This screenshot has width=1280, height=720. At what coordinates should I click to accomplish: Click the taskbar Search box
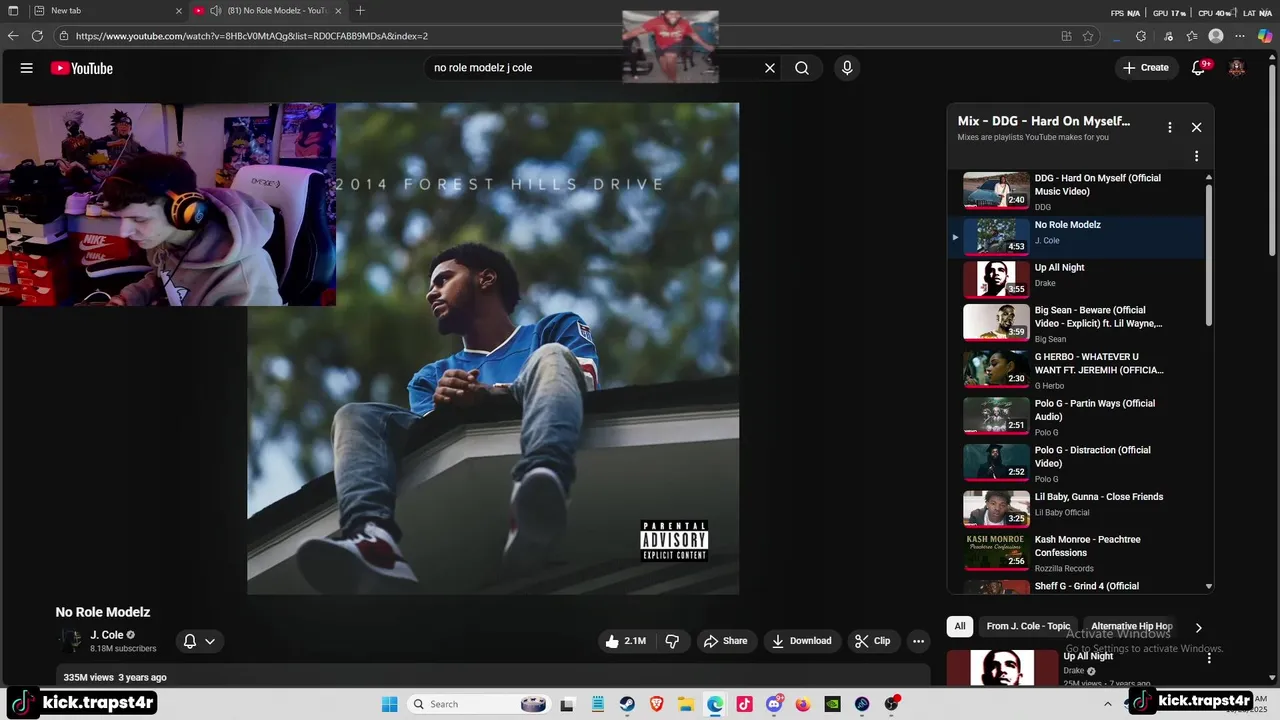(x=480, y=704)
